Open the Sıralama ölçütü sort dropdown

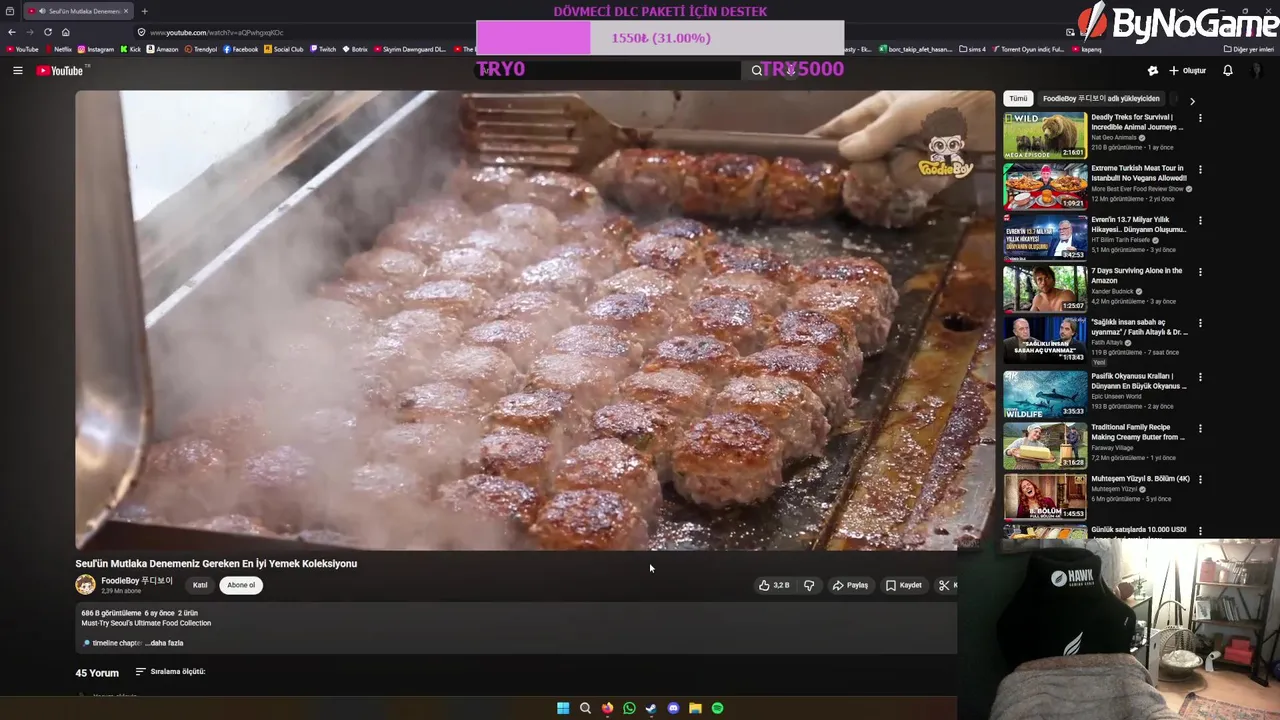point(171,672)
